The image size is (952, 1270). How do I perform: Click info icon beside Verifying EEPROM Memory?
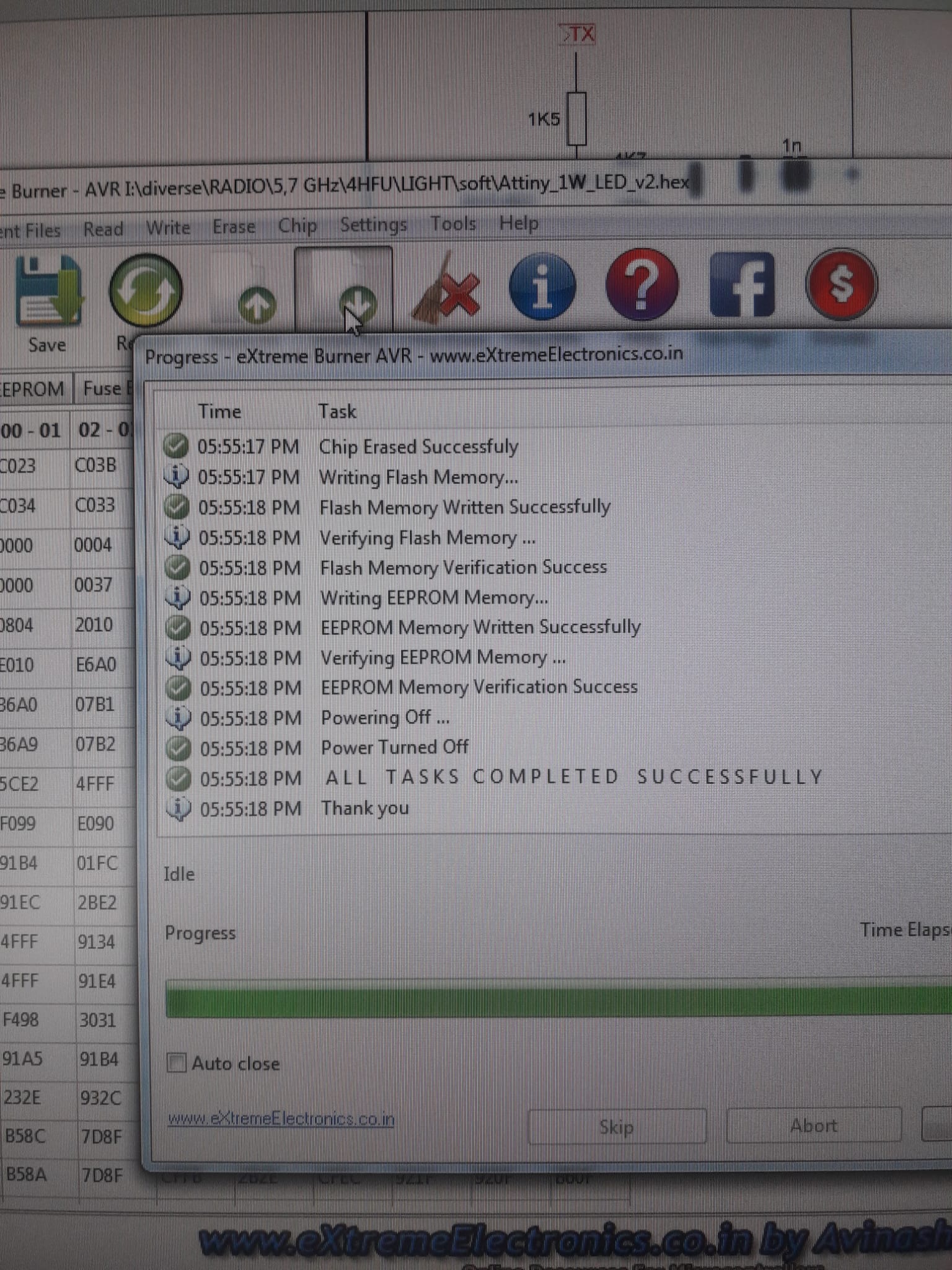(178, 657)
